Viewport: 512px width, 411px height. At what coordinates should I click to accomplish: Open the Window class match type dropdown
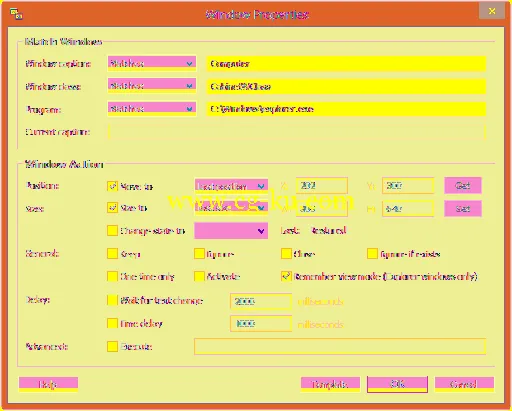[152, 86]
